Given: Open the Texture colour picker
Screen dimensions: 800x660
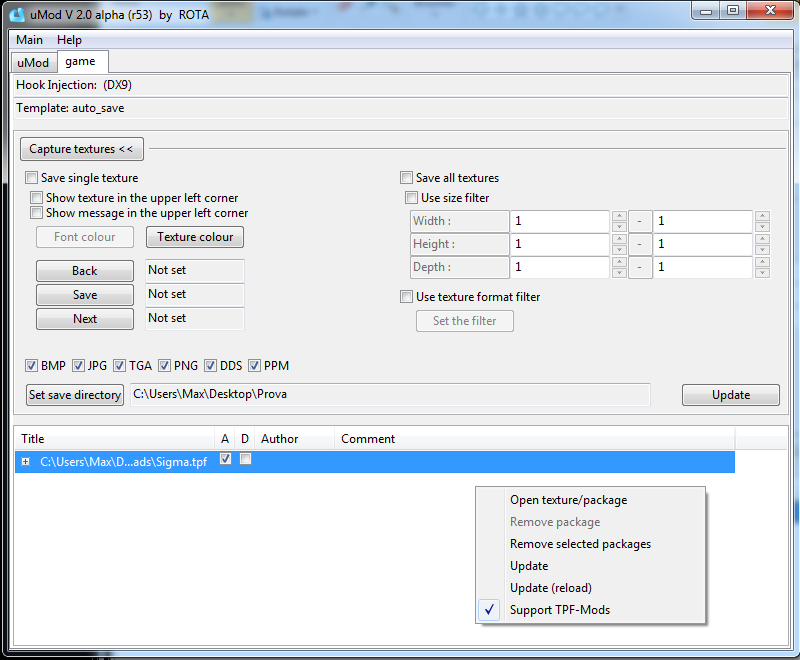Looking at the screenshot, I should click(195, 237).
